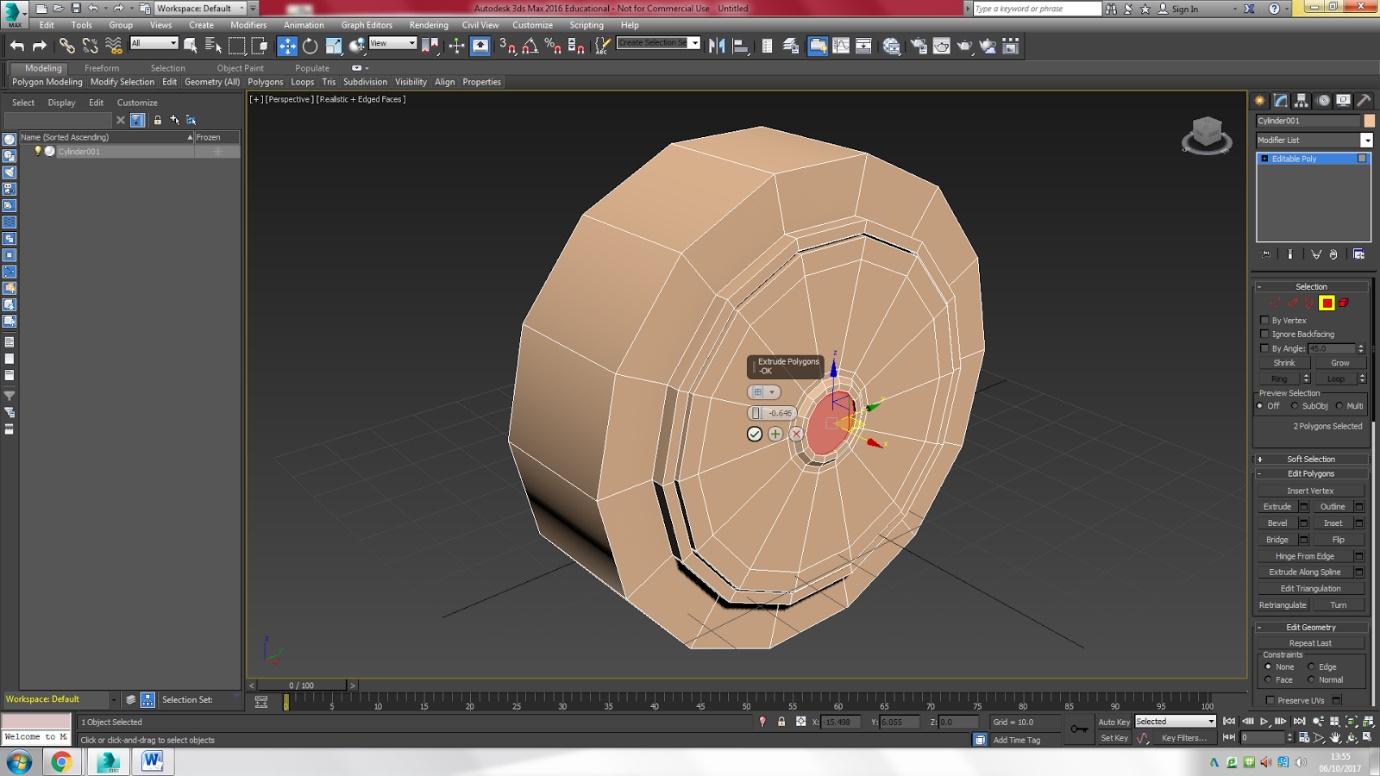Switch to the Object Paint ribbon tab
Viewport: 1380px width, 776px height.
(x=240, y=68)
